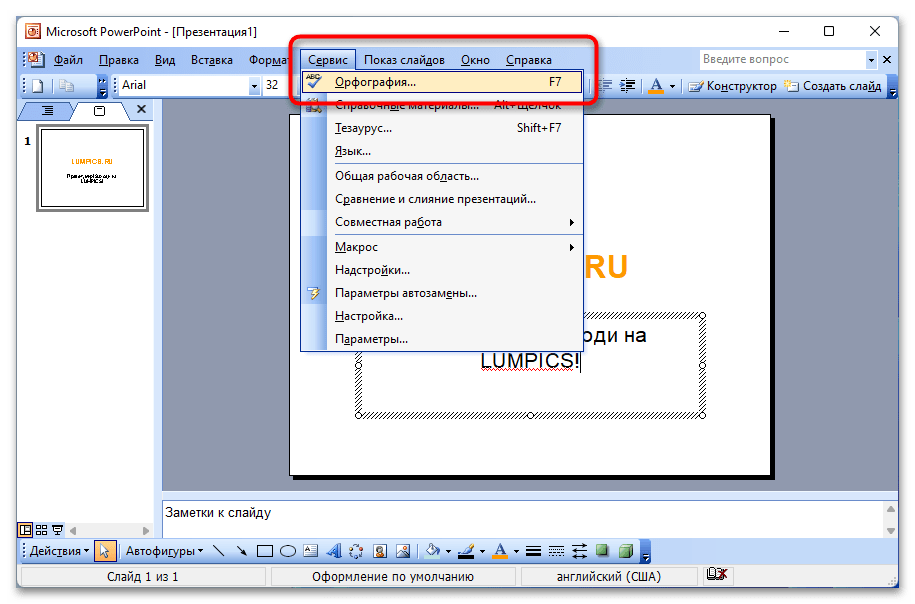Select the Arrow drawing tool

tap(241, 551)
